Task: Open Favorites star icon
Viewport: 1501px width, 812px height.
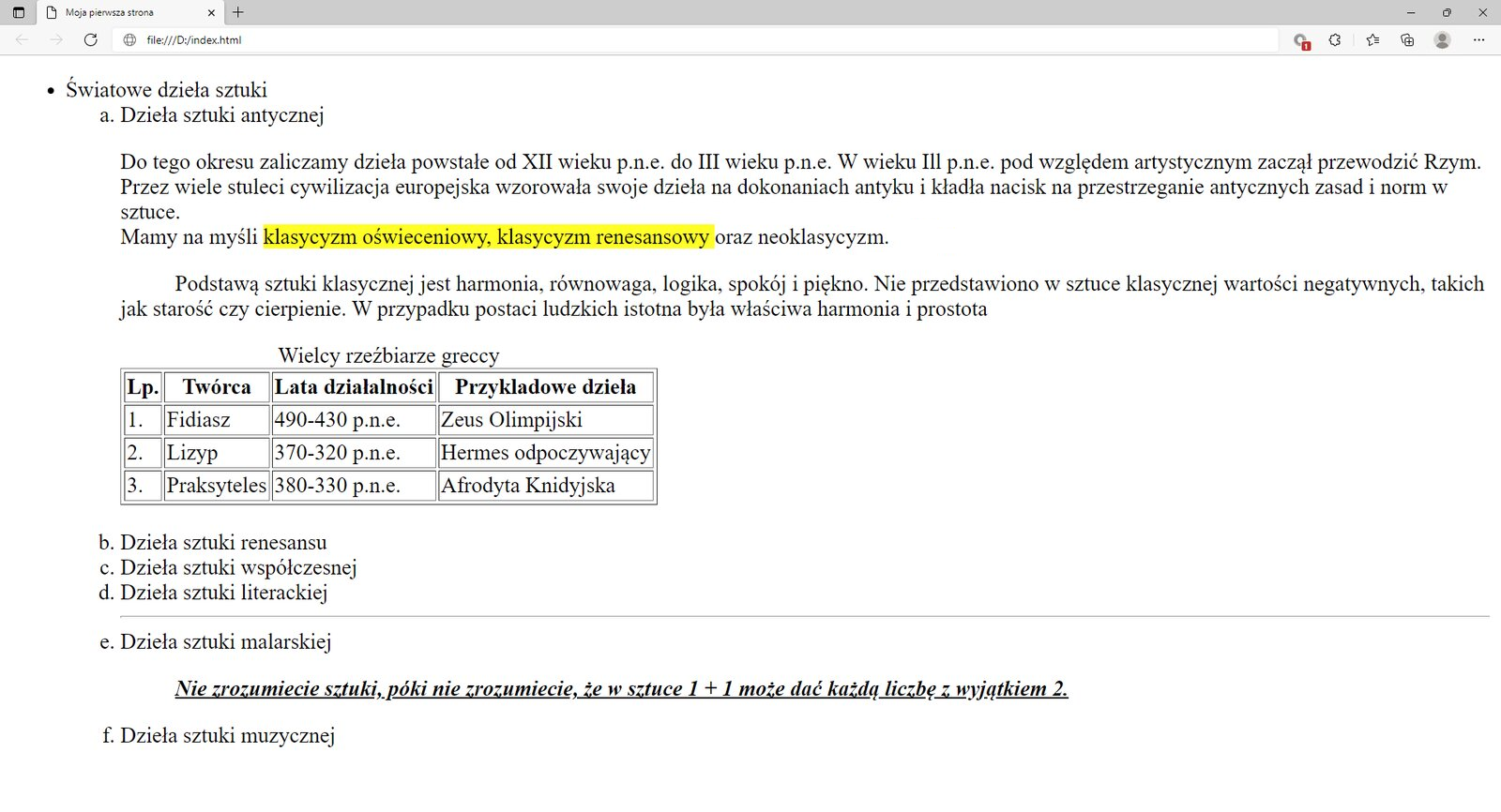Action: (x=1373, y=40)
